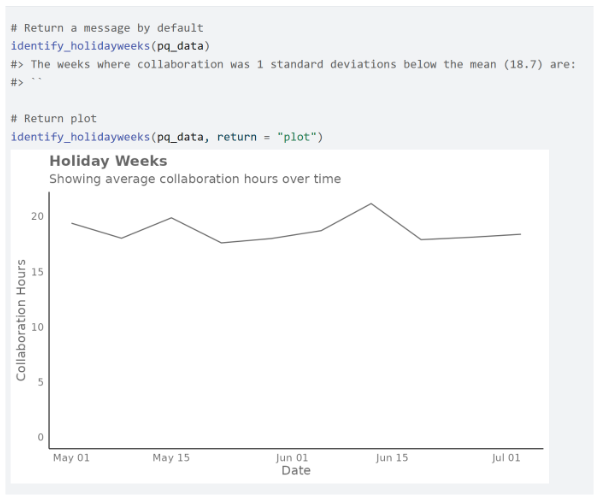Click the subtitle 'Showing average collaboration hours over time'
The height and width of the screenshot is (500, 601).
(x=195, y=179)
